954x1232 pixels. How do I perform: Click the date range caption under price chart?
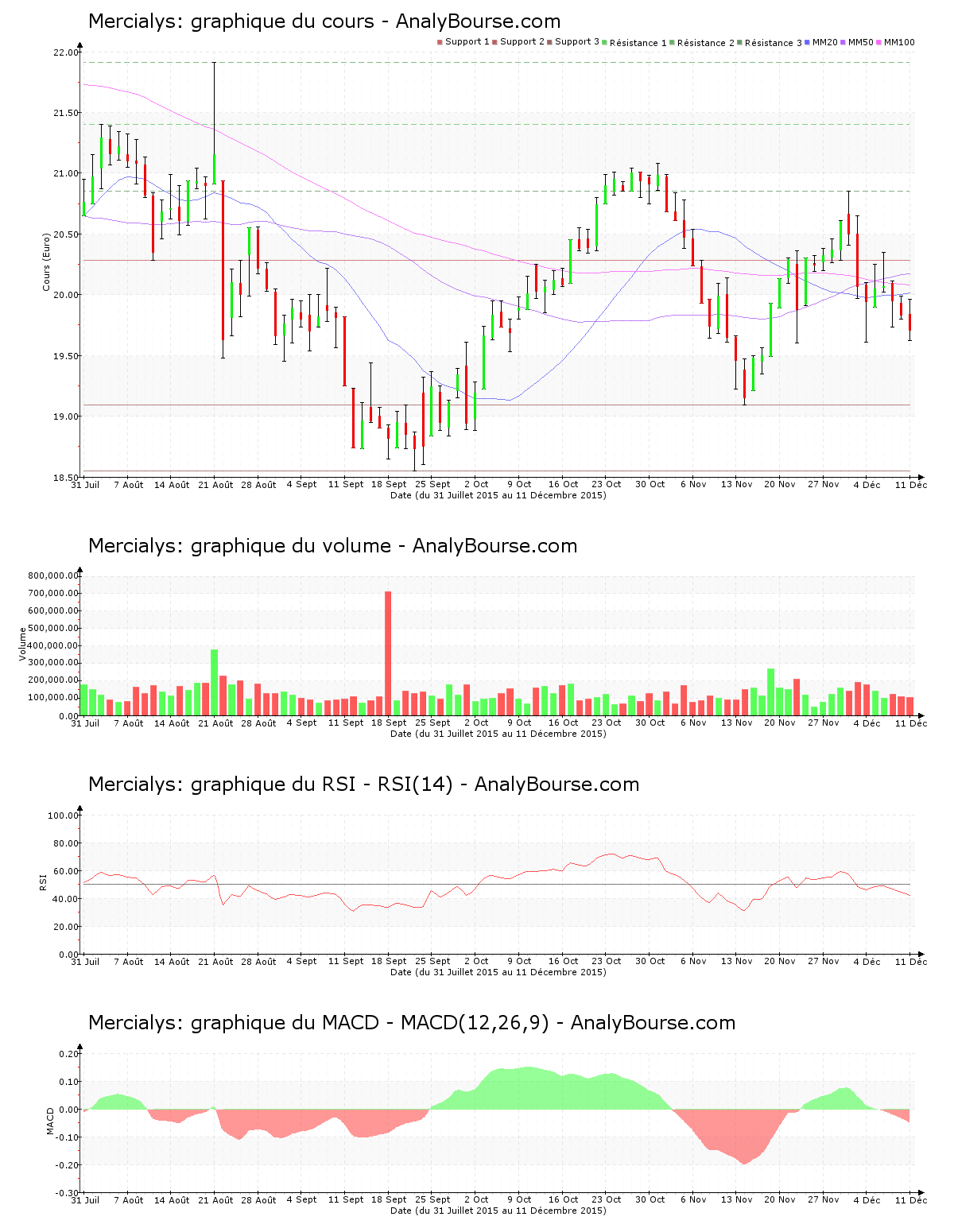pos(498,495)
